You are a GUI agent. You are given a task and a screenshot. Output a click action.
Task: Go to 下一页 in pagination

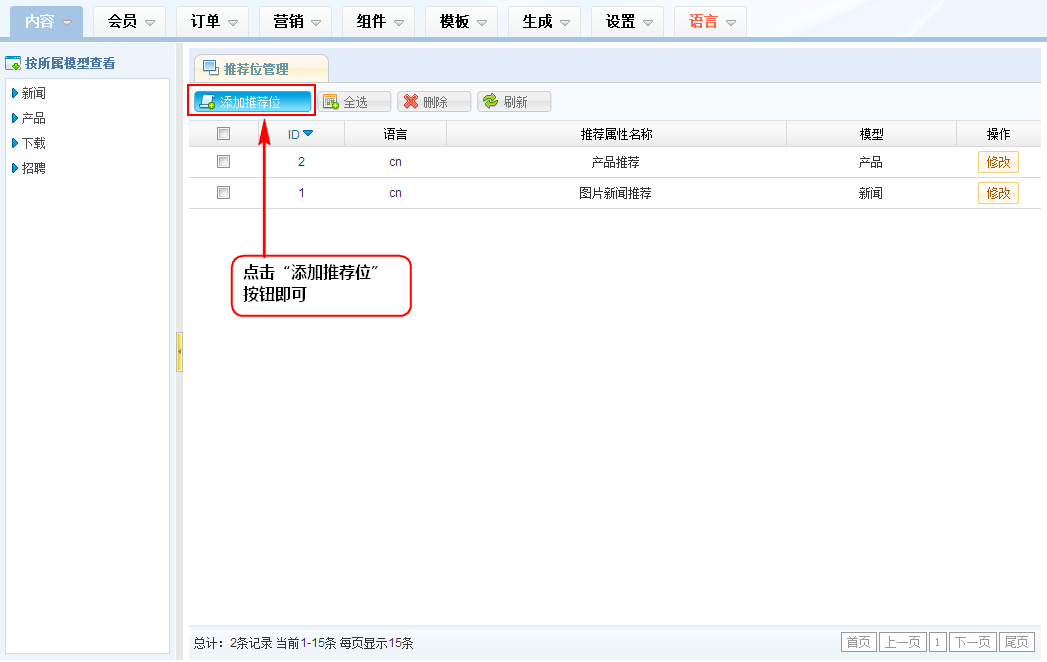tap(973, 643)
